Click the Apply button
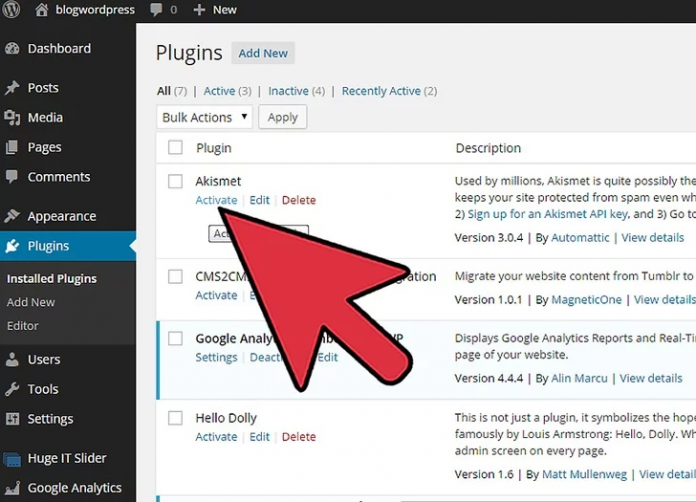The image size is (696, 502). 282,117
